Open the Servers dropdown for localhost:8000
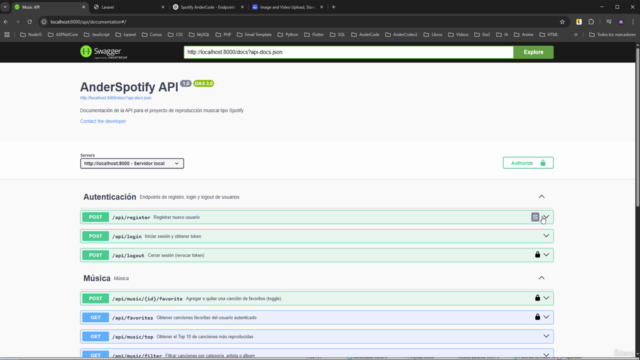The width and height of the screenshot is (640, 360). [x=132, y=163]
